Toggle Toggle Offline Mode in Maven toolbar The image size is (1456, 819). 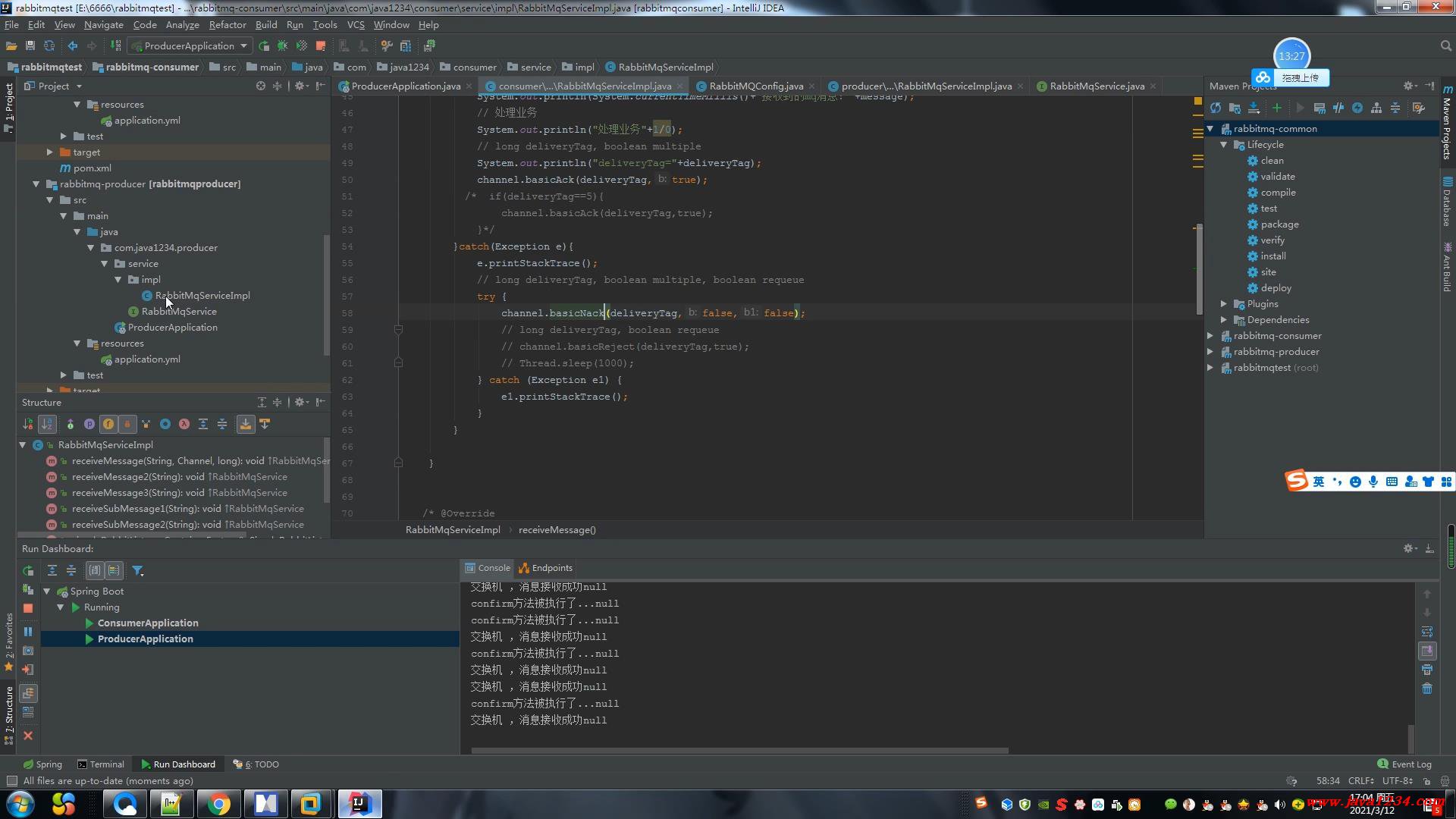click(1338, 108)
